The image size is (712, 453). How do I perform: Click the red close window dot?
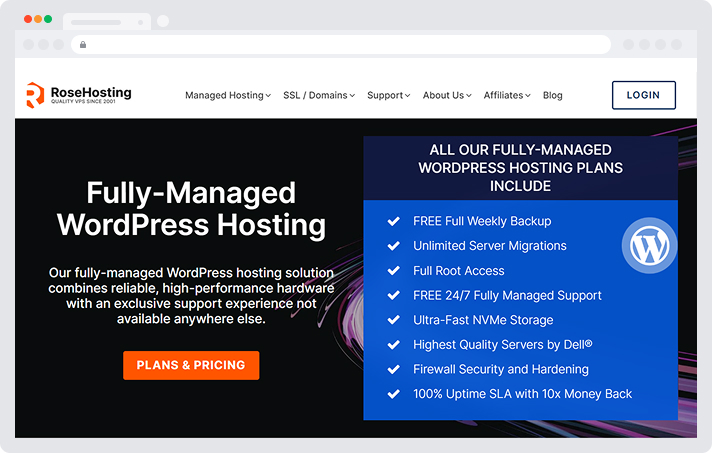pyautogui.click(x=28, y=19)
